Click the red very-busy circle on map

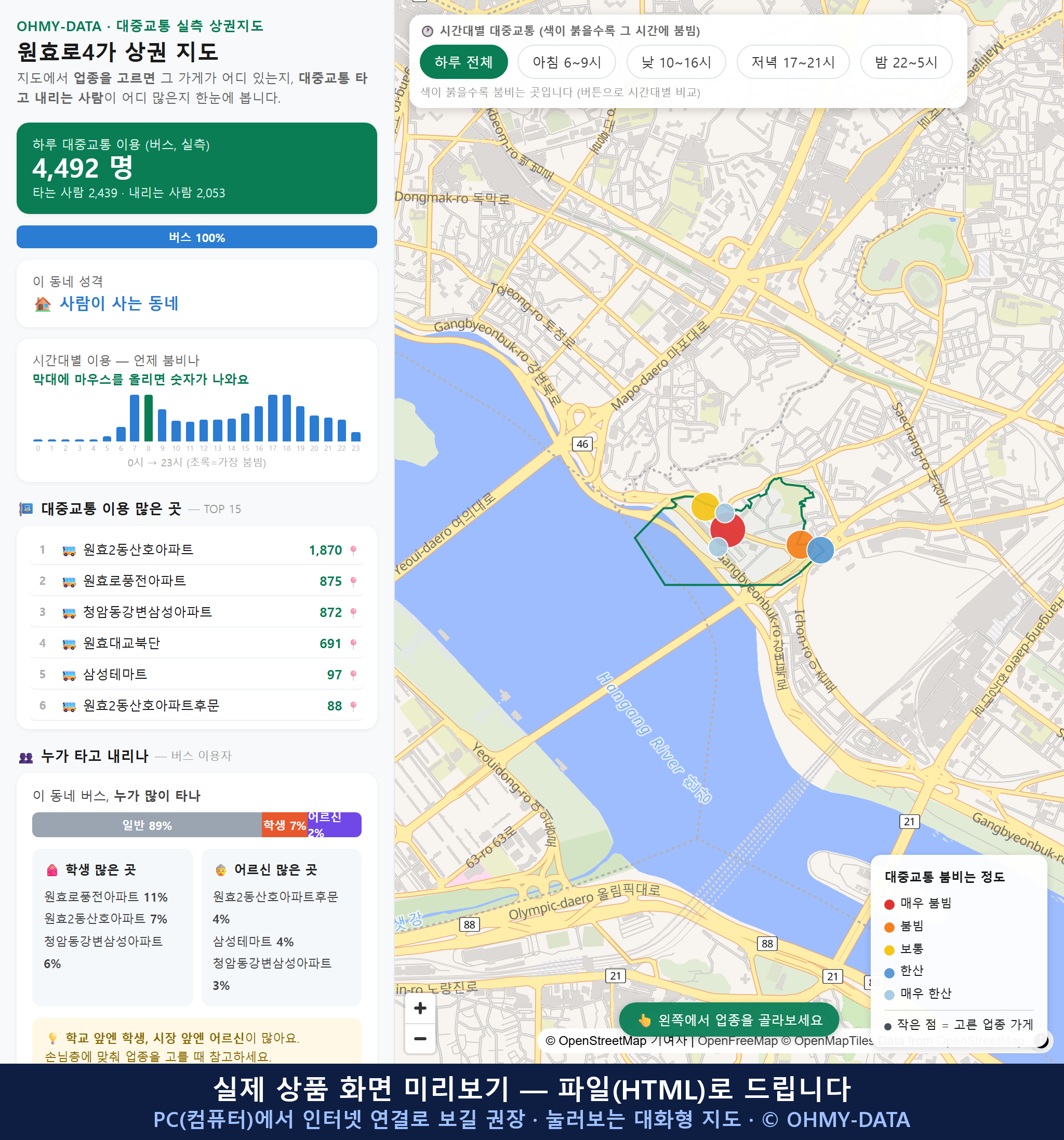tap(728, 530)
